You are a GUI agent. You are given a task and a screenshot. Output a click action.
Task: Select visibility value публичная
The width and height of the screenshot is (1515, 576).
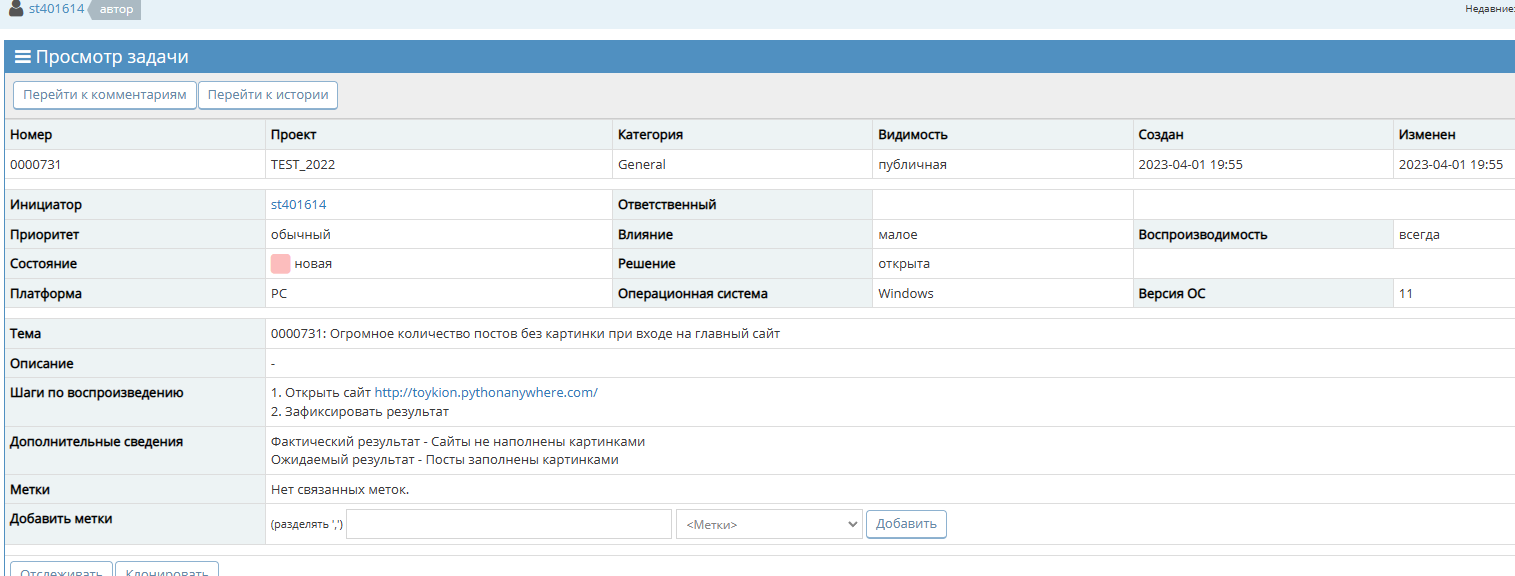pos(912,165)
